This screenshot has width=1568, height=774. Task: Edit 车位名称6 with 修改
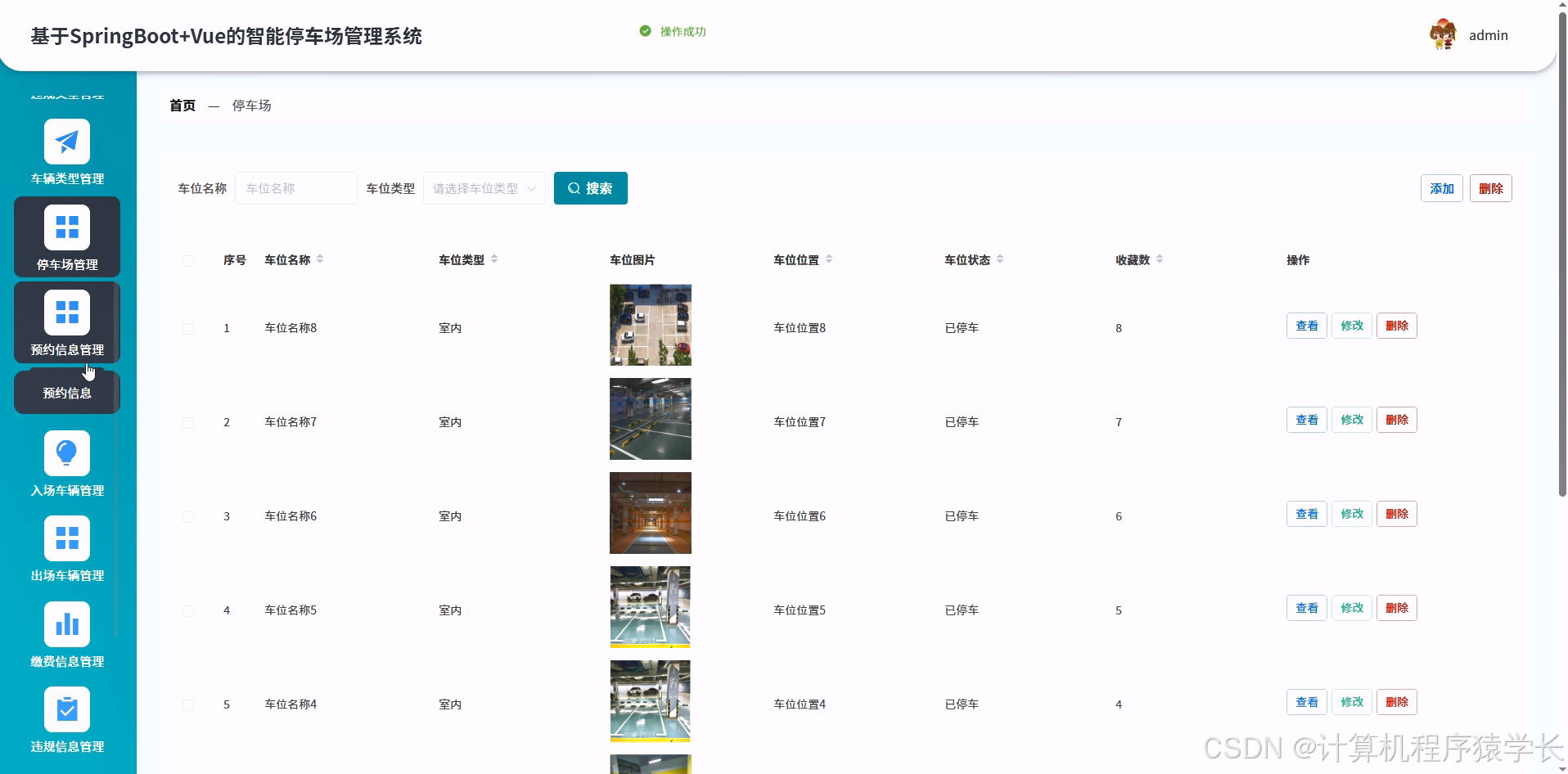tap(1351, 514)
